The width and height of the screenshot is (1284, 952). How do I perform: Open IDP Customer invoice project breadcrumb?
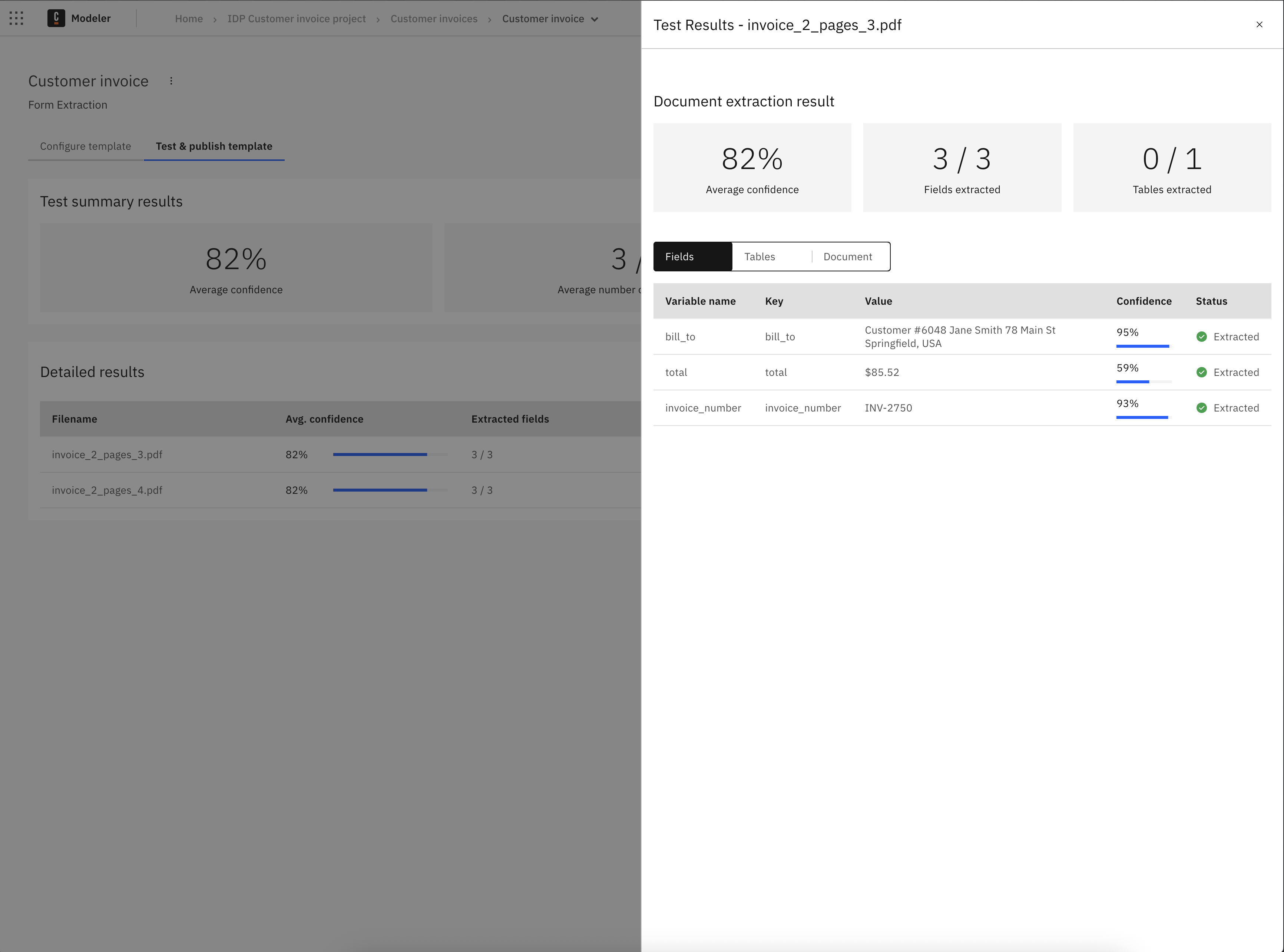click(x=297, y=19)
